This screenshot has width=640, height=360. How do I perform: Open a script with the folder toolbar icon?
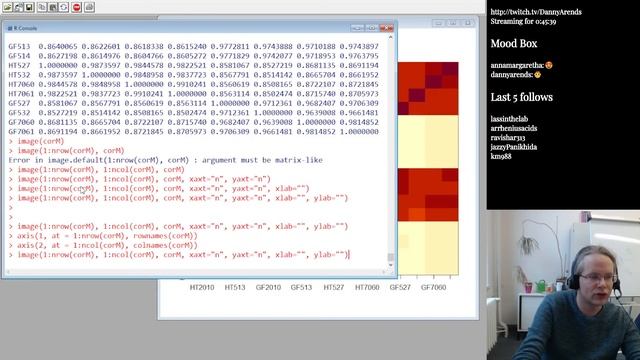(7, 7)
